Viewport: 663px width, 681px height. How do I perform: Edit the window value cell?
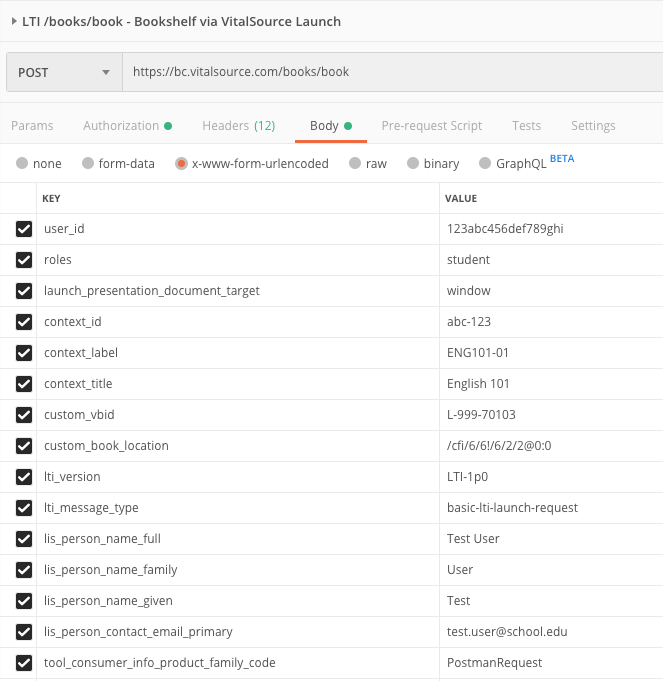551,291
